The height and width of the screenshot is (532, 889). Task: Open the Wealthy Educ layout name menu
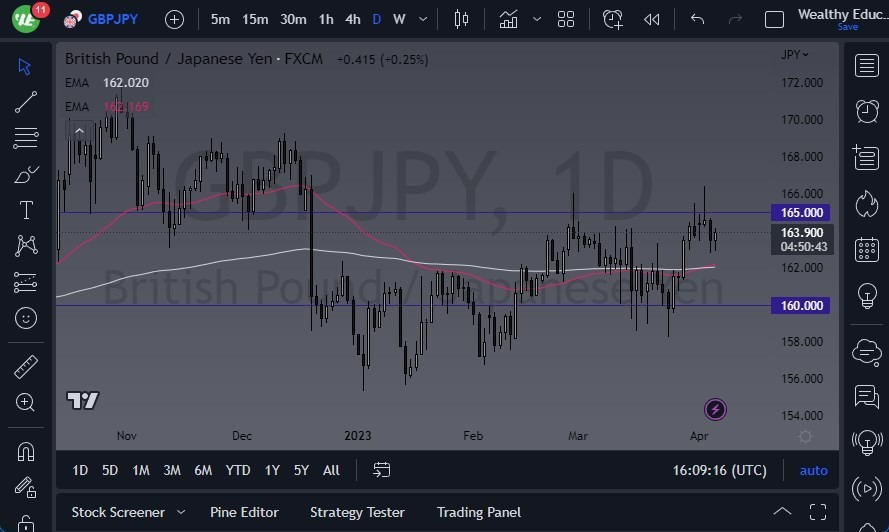(843, 14)
